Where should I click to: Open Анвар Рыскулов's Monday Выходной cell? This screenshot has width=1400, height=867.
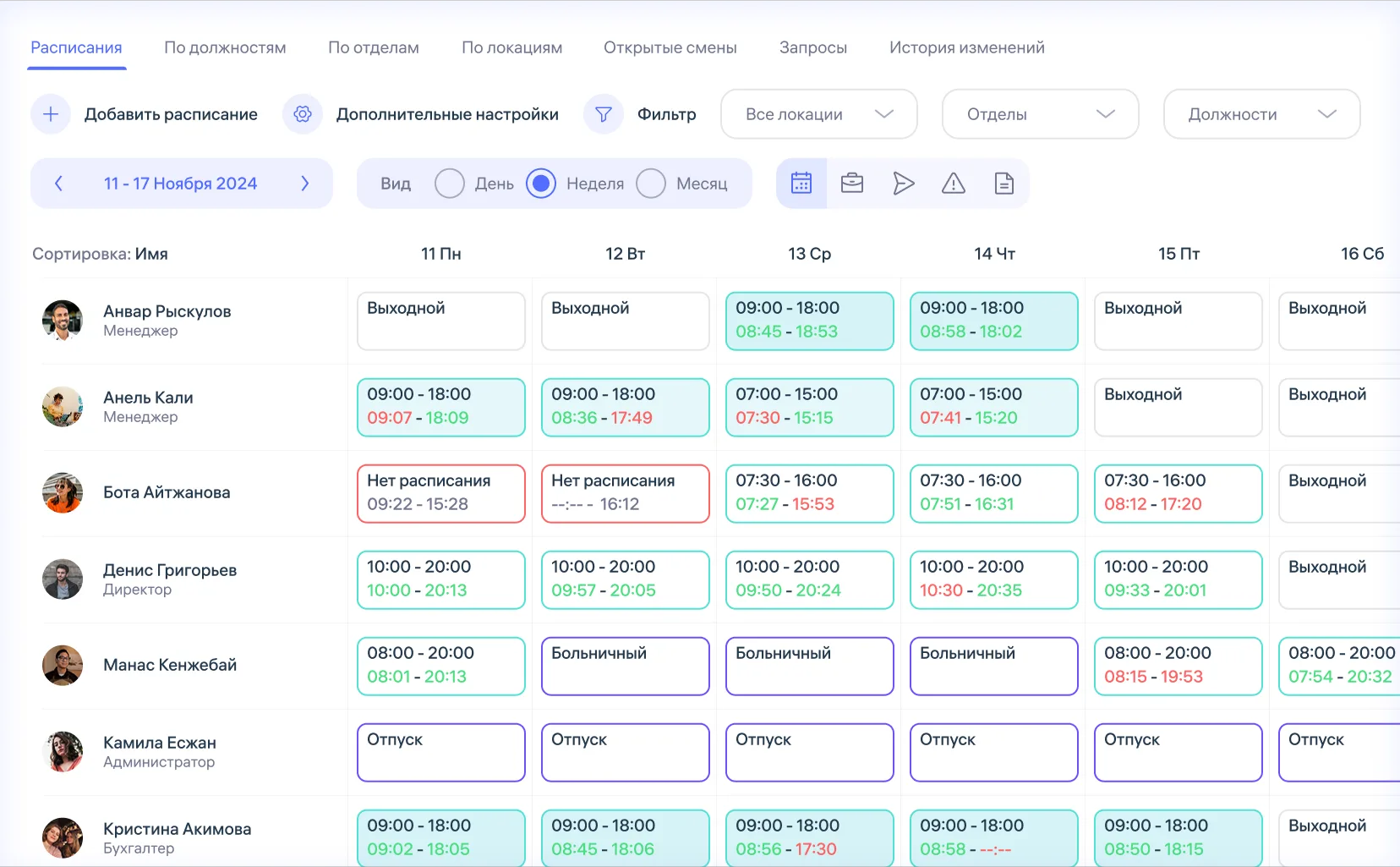click(441, 321)
